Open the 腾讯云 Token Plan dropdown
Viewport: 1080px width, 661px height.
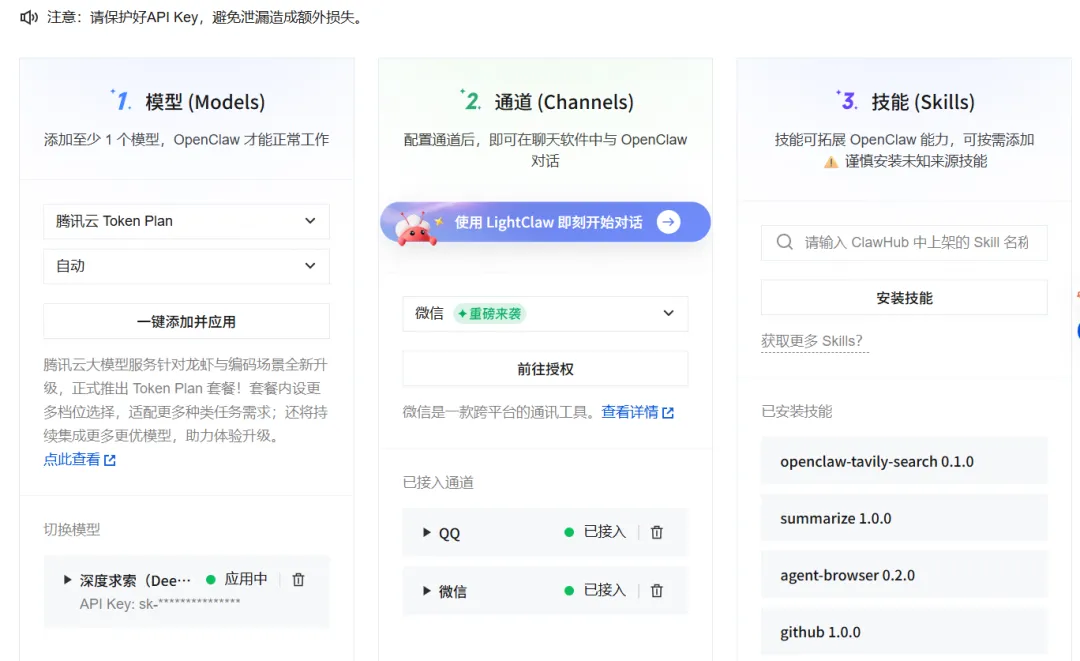[x=187, y=221]
